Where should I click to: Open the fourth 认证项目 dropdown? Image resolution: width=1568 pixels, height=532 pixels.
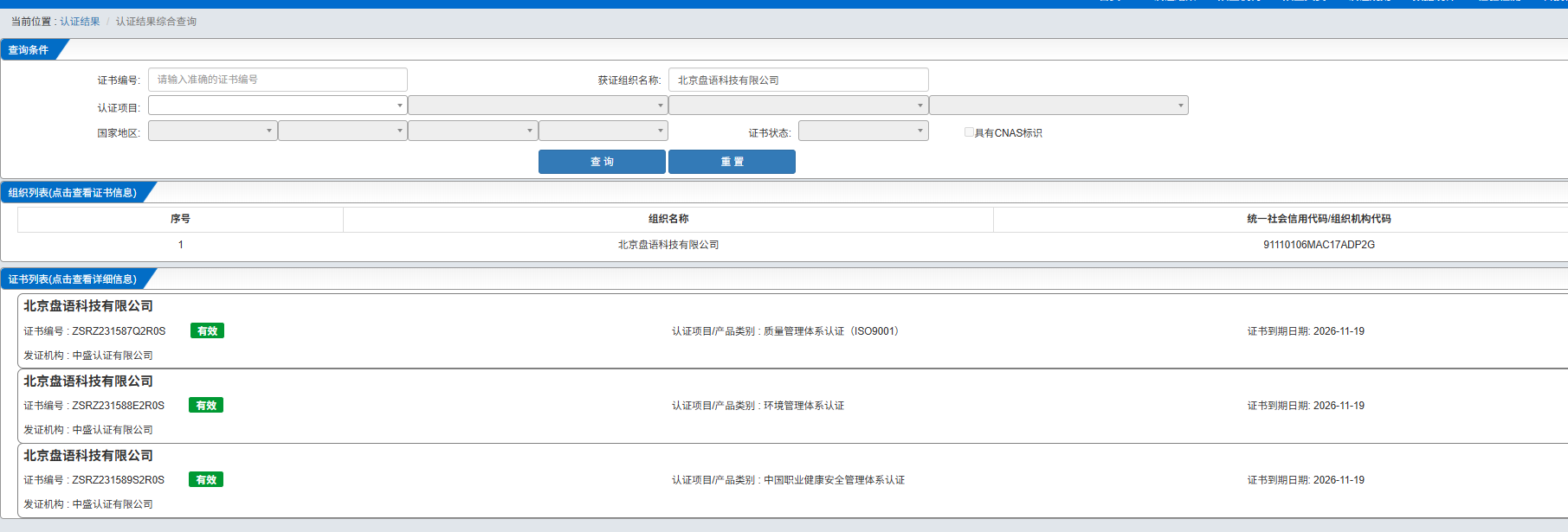[x=1059, y=106]
